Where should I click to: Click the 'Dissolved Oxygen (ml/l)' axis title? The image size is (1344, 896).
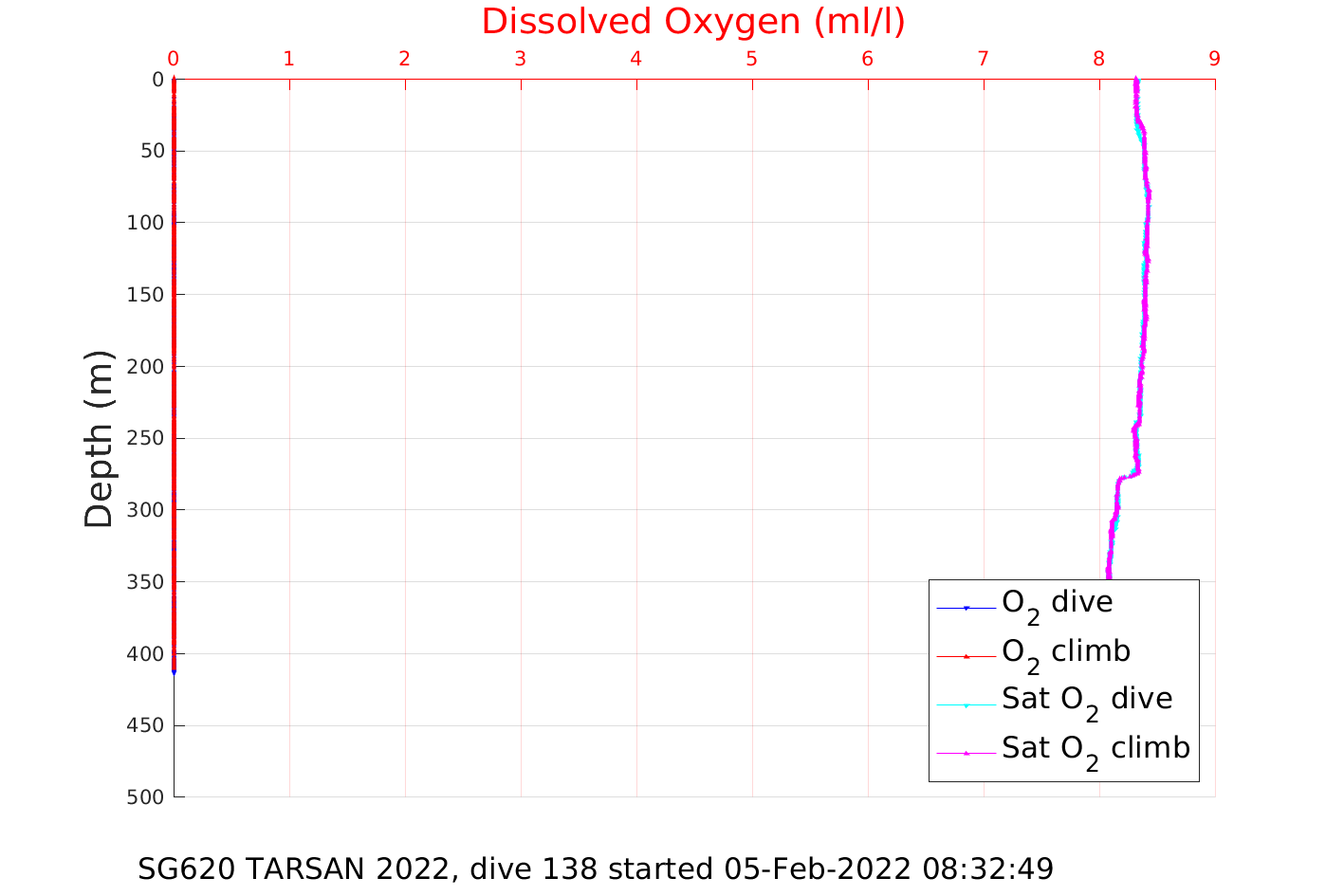point(693,22)
